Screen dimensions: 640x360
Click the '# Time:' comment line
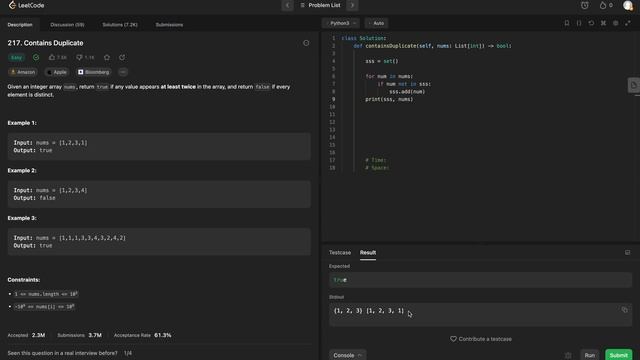[376, 160]
